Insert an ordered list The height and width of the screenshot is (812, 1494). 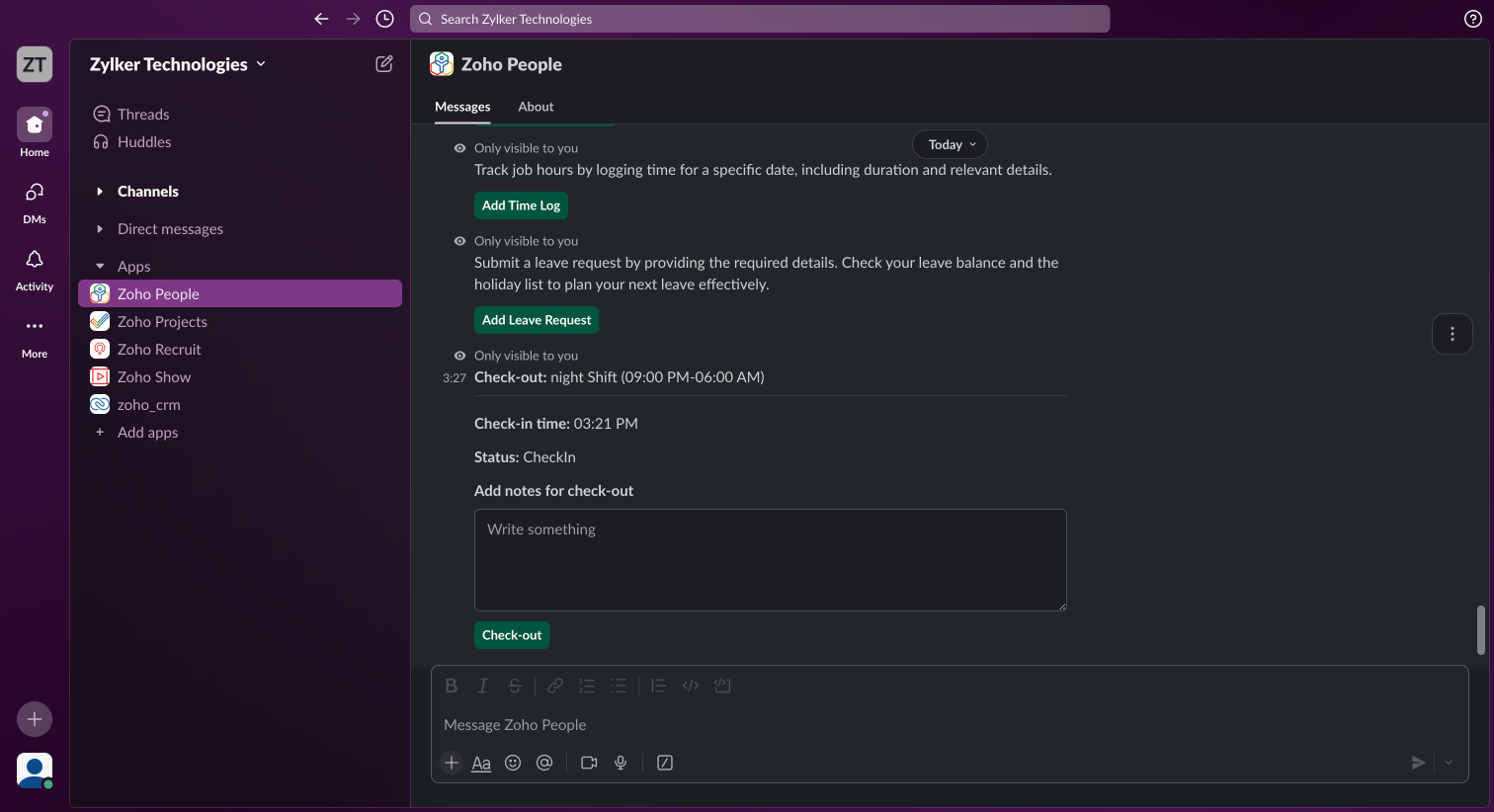click(x=587, y=686)
